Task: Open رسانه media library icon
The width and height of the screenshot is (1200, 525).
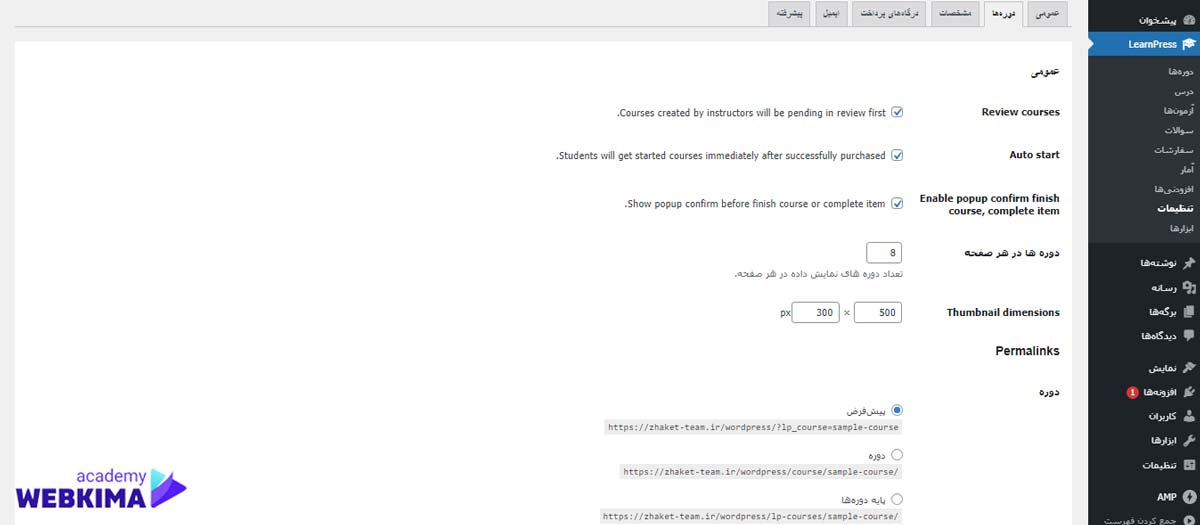Action: click(1188, 287)
